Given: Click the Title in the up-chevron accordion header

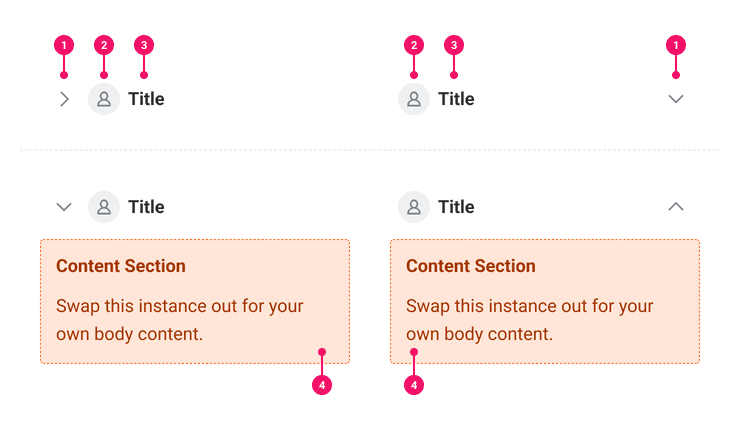Looking at the screenshot, I should click(x=456, y=207).
